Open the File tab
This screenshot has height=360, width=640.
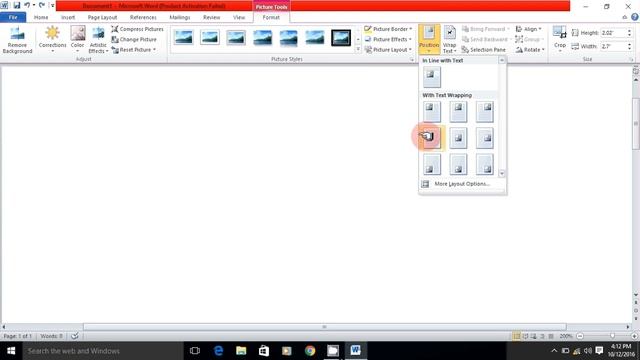(x=13, y=17)
